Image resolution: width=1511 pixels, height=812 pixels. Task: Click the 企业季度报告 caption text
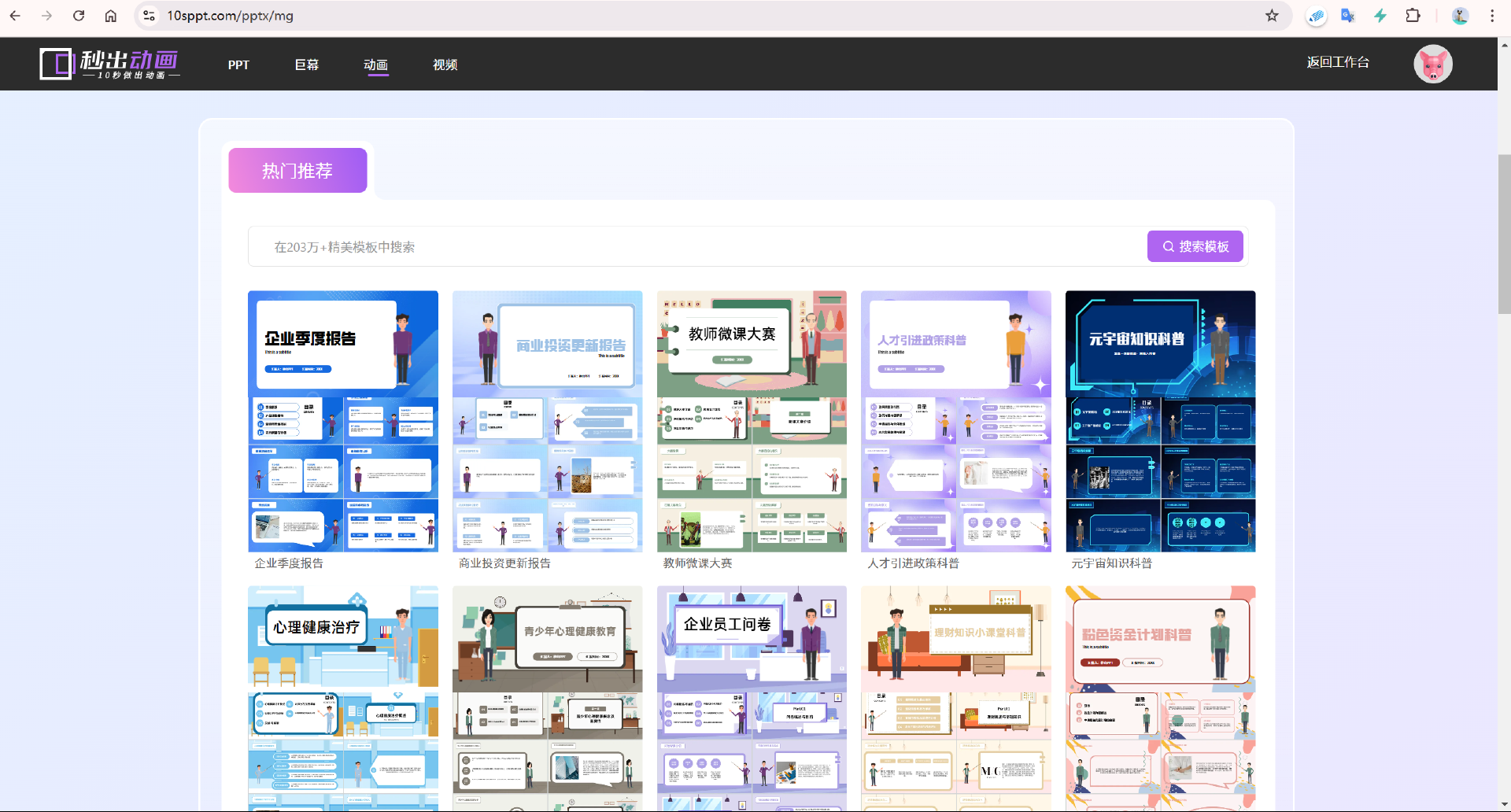[x=289, y=563]
